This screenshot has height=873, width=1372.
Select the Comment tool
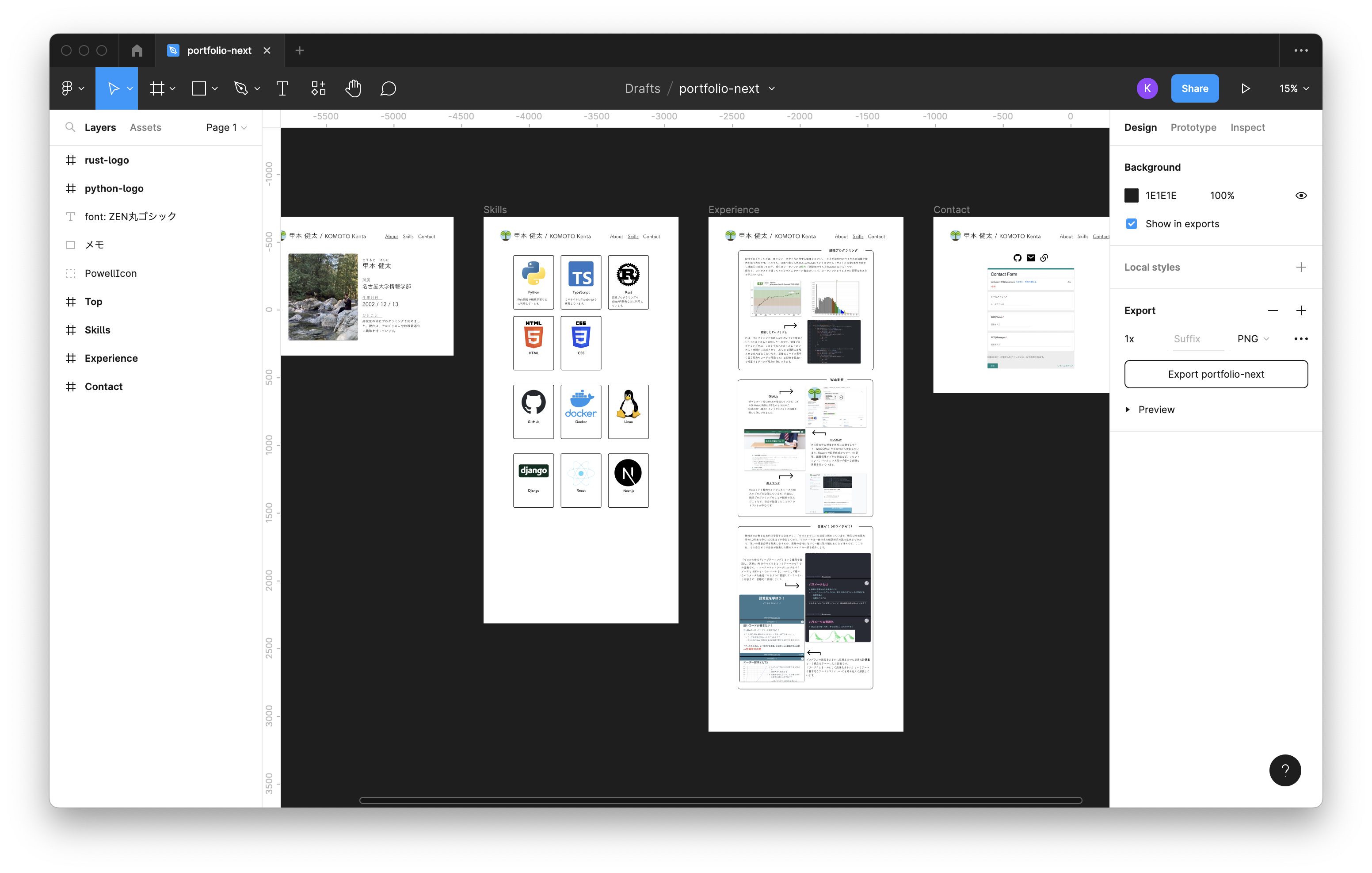(388, 88)
